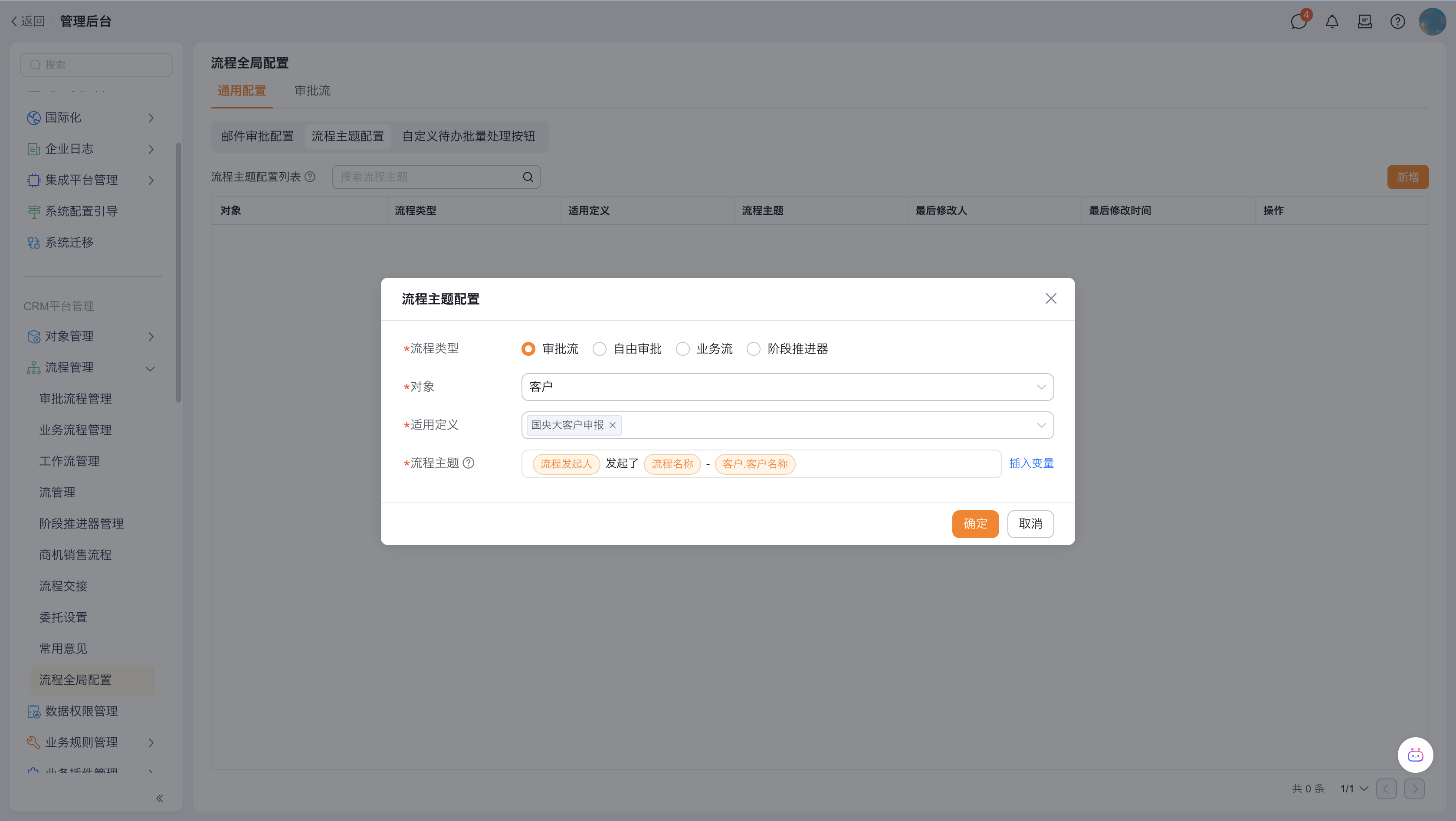Select the 自由审批 radio option
The height and width of the screenshot is (821, 1456).
click(600, 349)
